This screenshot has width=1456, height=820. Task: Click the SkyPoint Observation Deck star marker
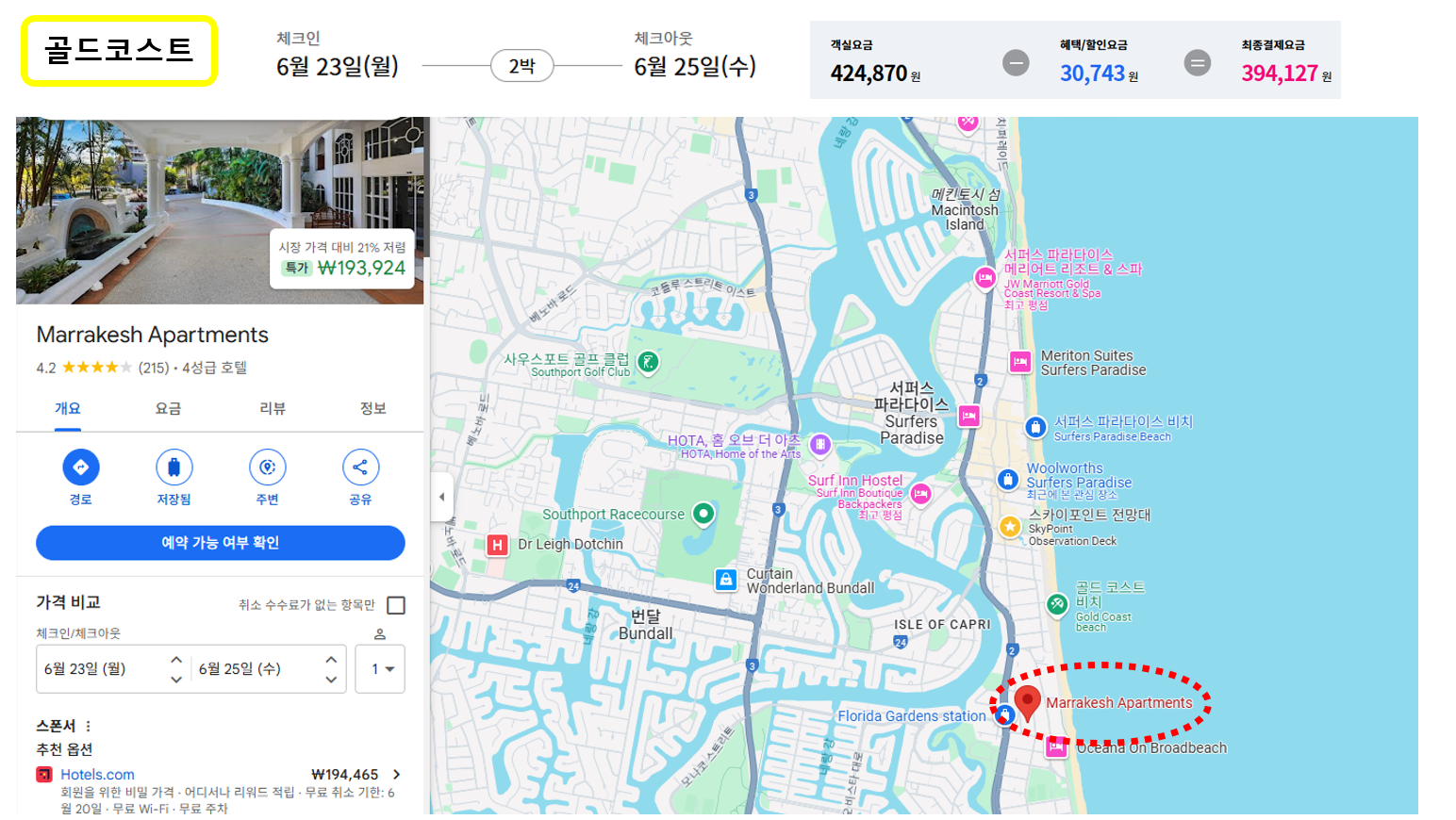point(1010,526)
